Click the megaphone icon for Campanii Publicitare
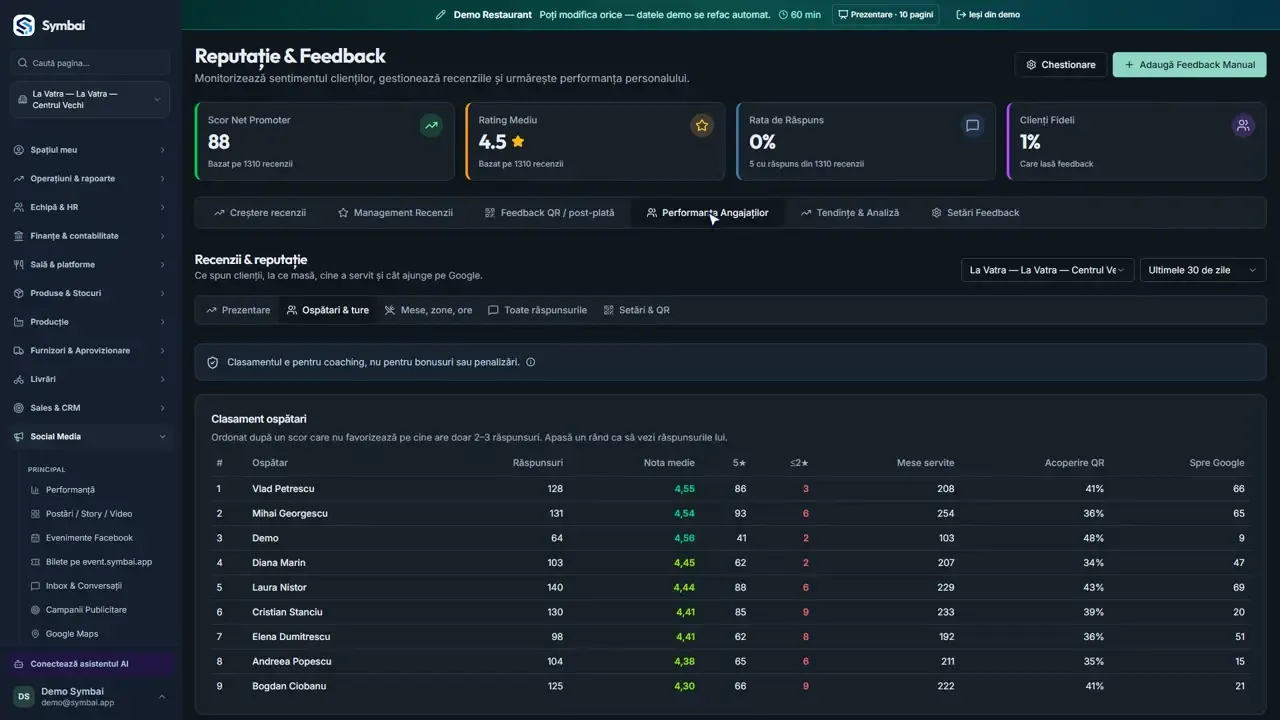This screenshot has width=1280, height=720. (x=35, y=610)
